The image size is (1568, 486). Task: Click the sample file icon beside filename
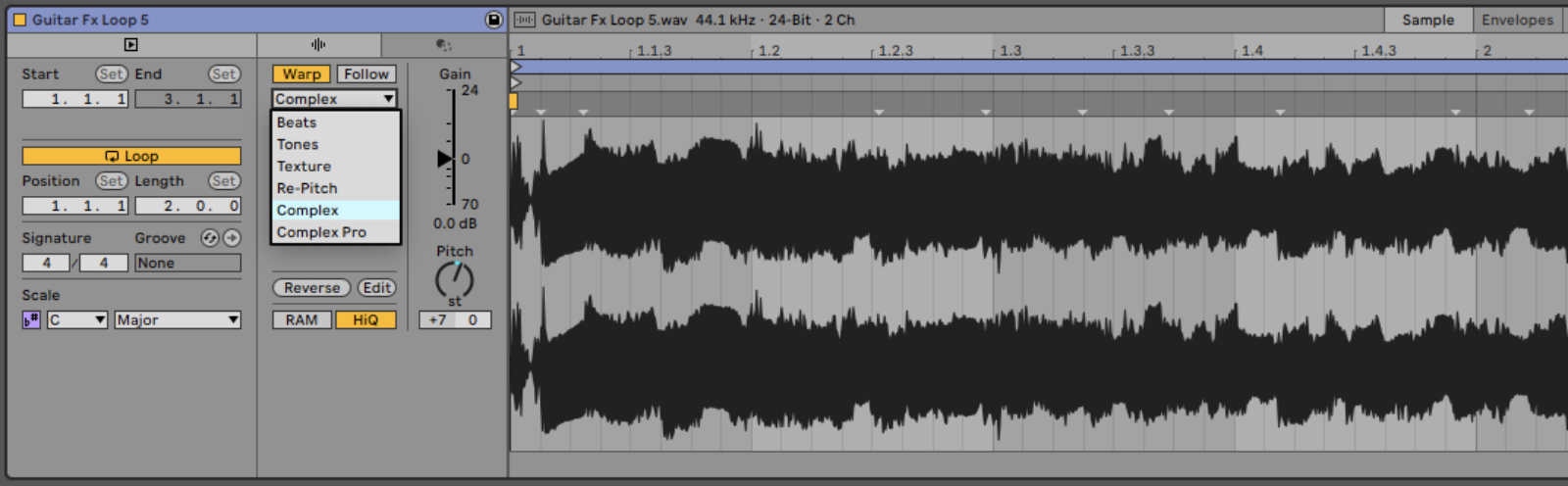pos(525,20)
